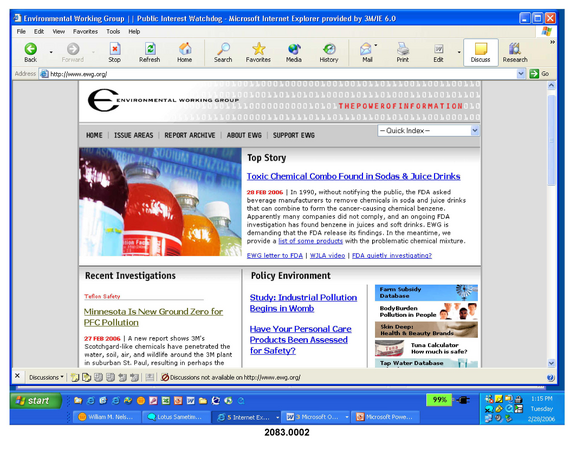Viewport: 574px width, 452px height.
Task: Click the Windows start button
Action: pyautogui.click(x=36, y=401)
